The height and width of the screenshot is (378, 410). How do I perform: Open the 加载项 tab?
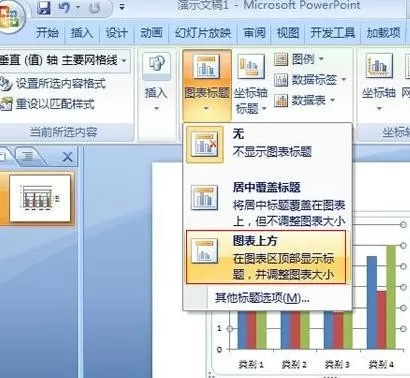383,33
